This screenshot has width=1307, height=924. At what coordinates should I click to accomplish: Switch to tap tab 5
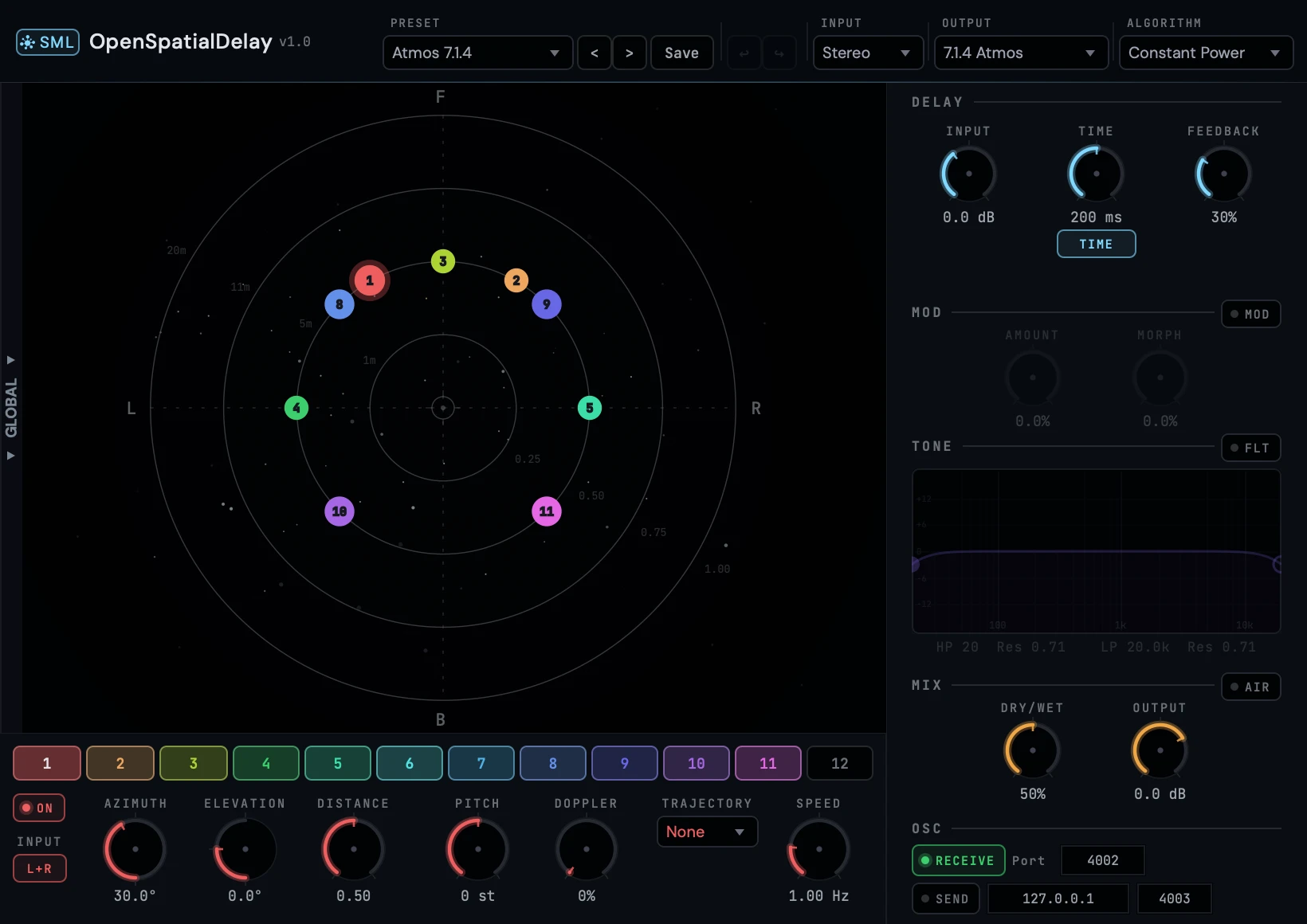point(338,763)
